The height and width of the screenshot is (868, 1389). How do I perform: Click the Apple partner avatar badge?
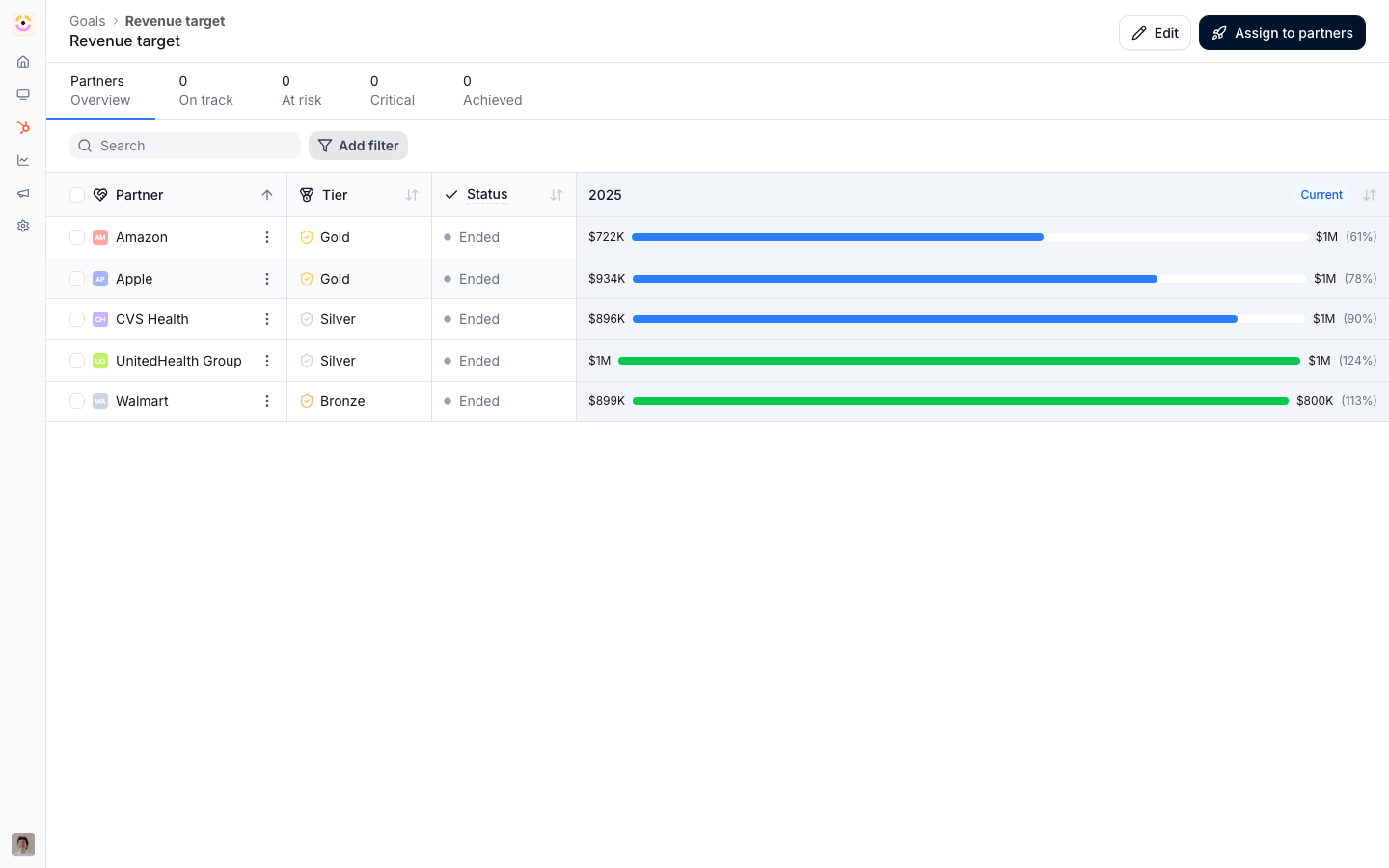coord(100,279)
